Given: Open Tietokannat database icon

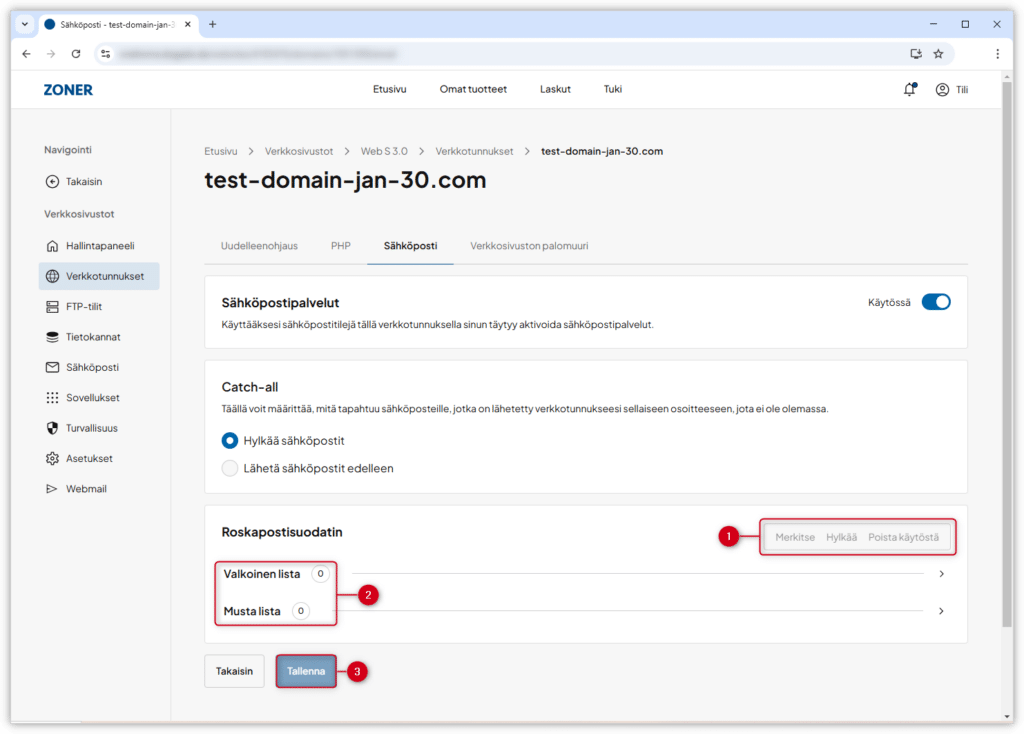Looking at the screenshot, I should 53,337.
